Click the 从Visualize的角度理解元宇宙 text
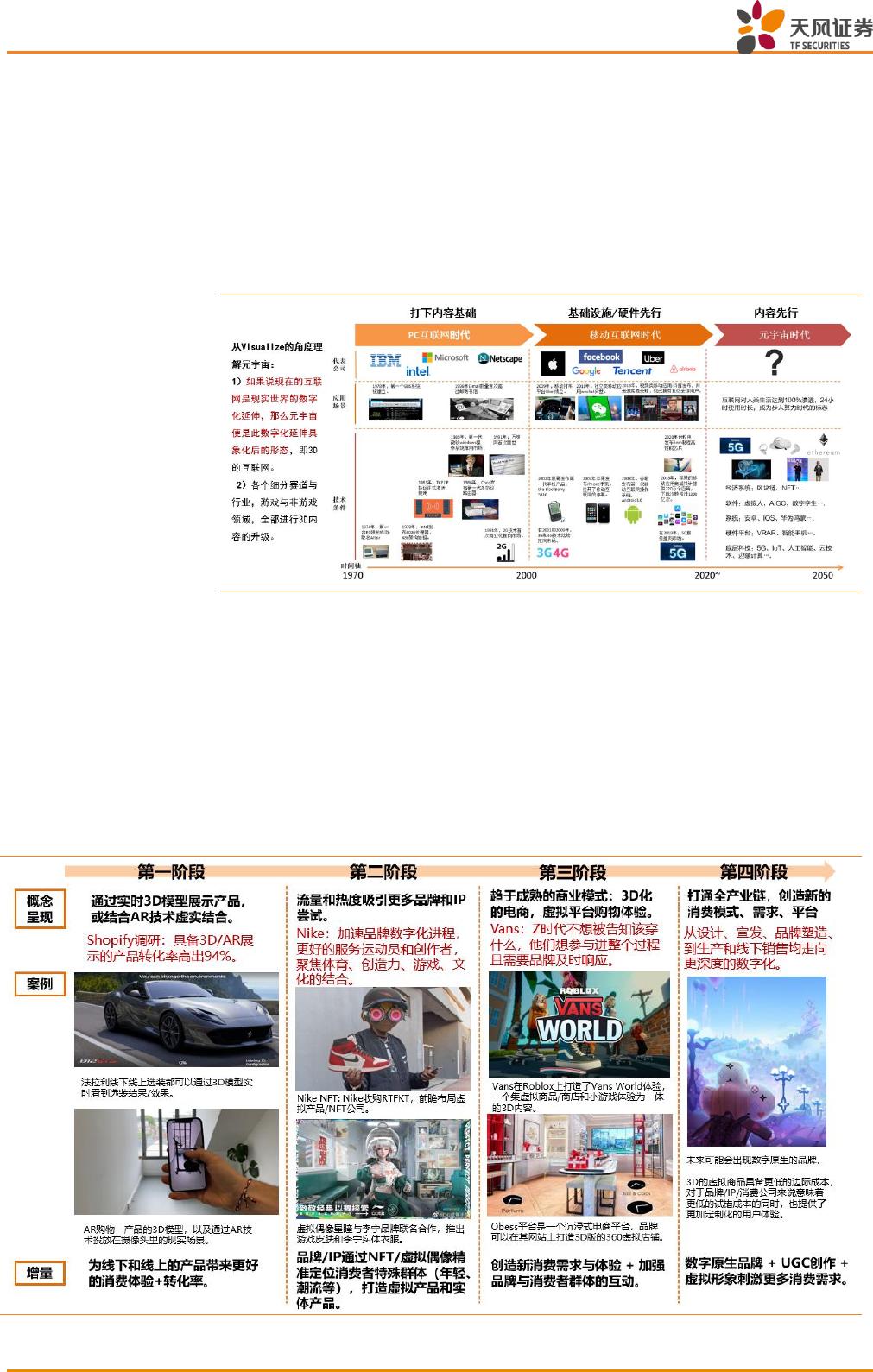873x1372 pixels. coord(276,355)
